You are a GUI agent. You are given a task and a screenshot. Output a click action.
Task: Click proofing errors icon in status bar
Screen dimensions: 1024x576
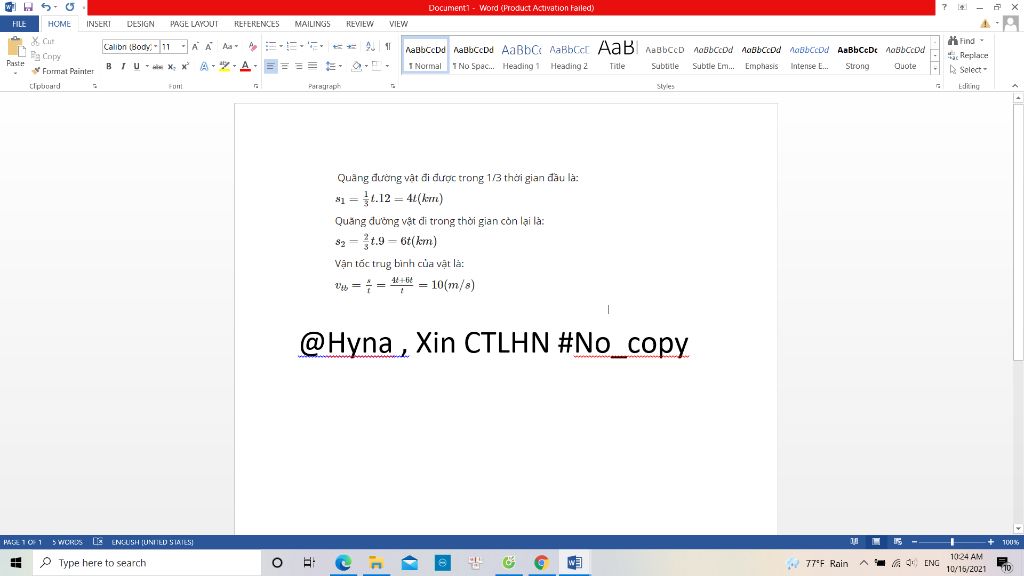pos(98,542)
